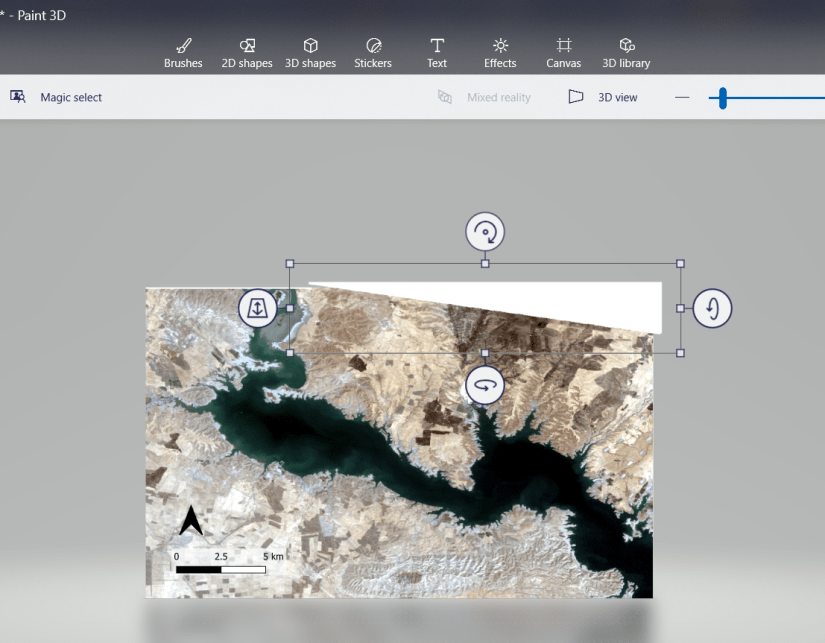Open the Effects panel
825x643 pixels.
pos(500,50)
